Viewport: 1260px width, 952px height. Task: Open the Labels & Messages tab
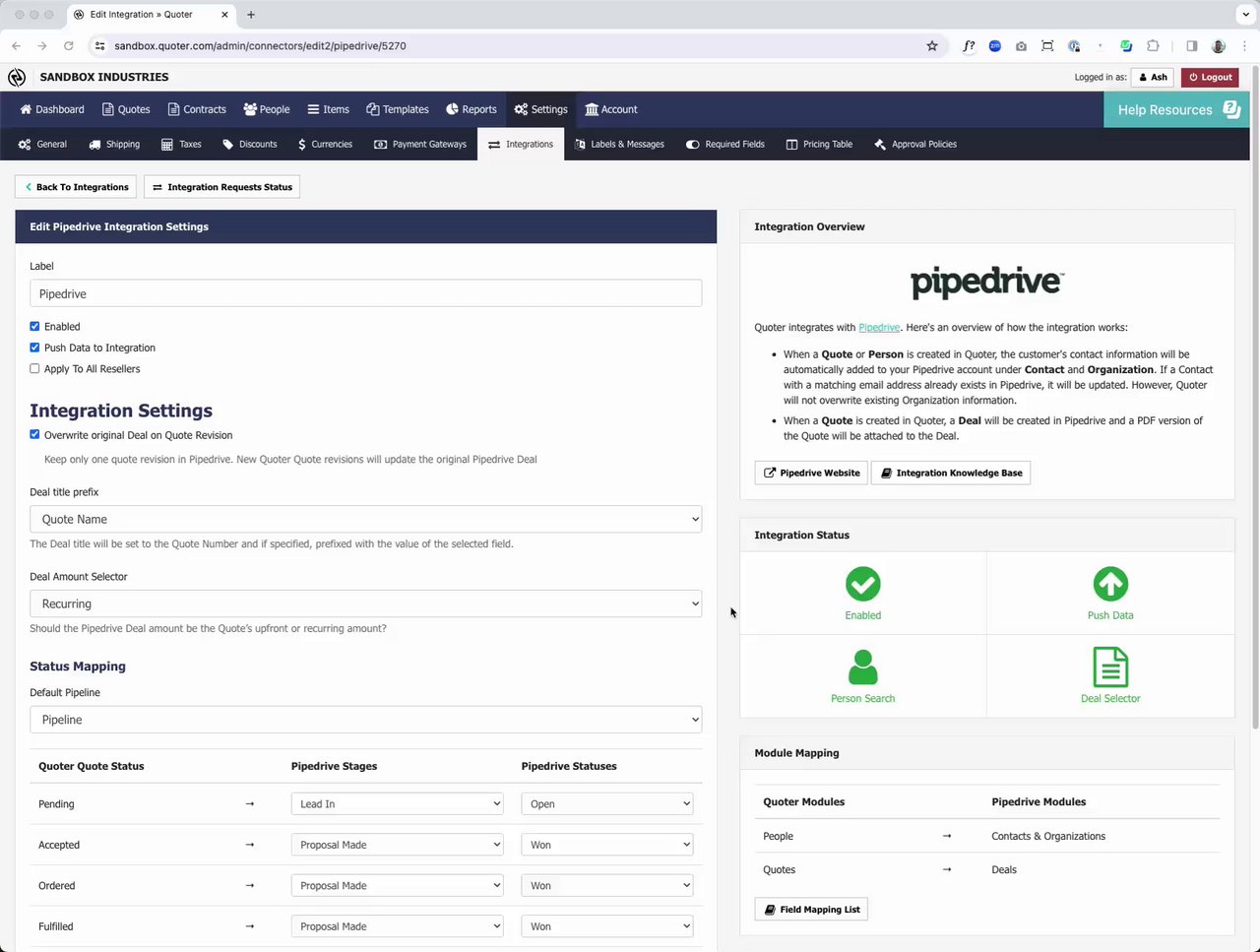pyautogui.click(x=619, y=144)
